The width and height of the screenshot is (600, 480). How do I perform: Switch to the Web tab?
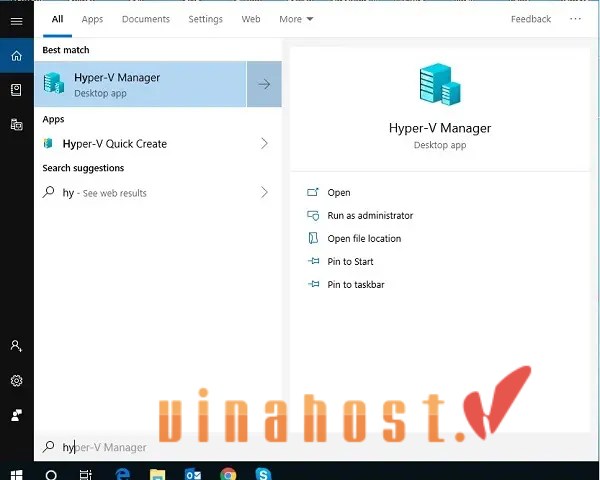[251, 19]
